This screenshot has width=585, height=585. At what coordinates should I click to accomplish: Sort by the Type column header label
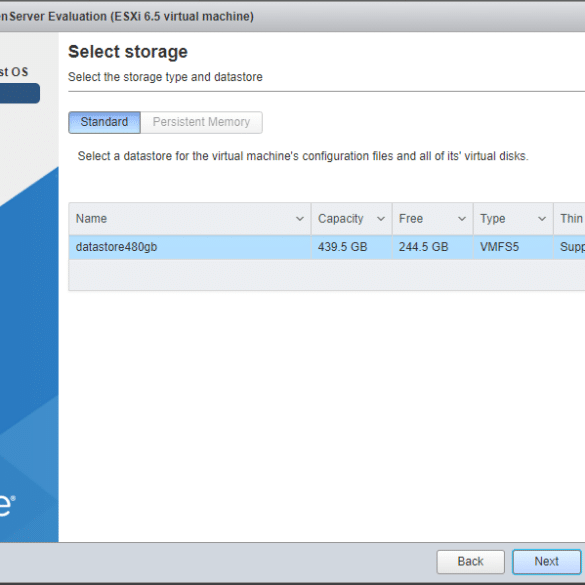pyautogui.click(x=492, y=219)
